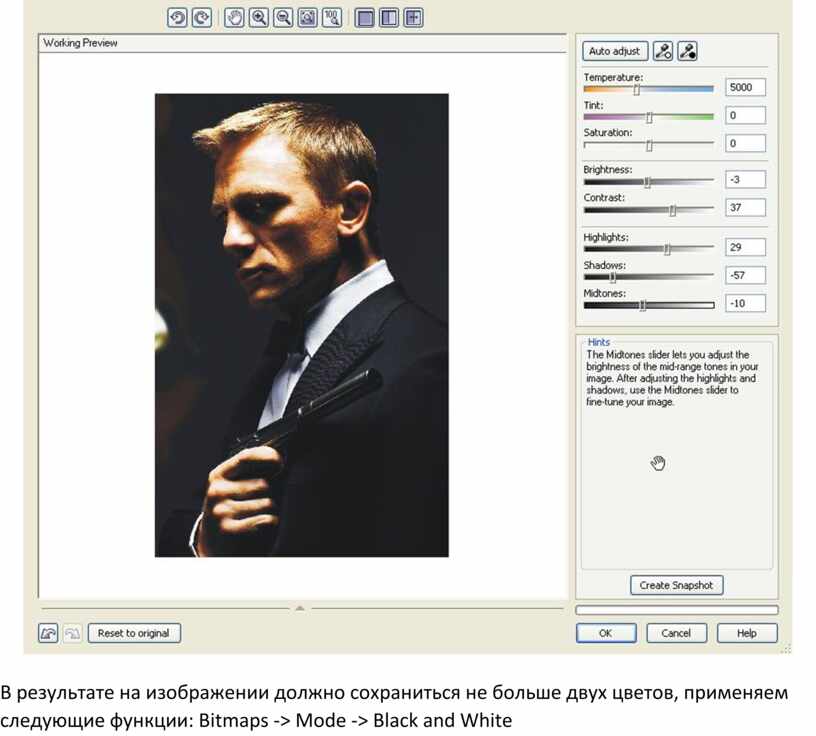Pick the select white point eyedropper
The width and height of the screenshot is (816, 736).
pyautogui.click(x=663, y=51)
